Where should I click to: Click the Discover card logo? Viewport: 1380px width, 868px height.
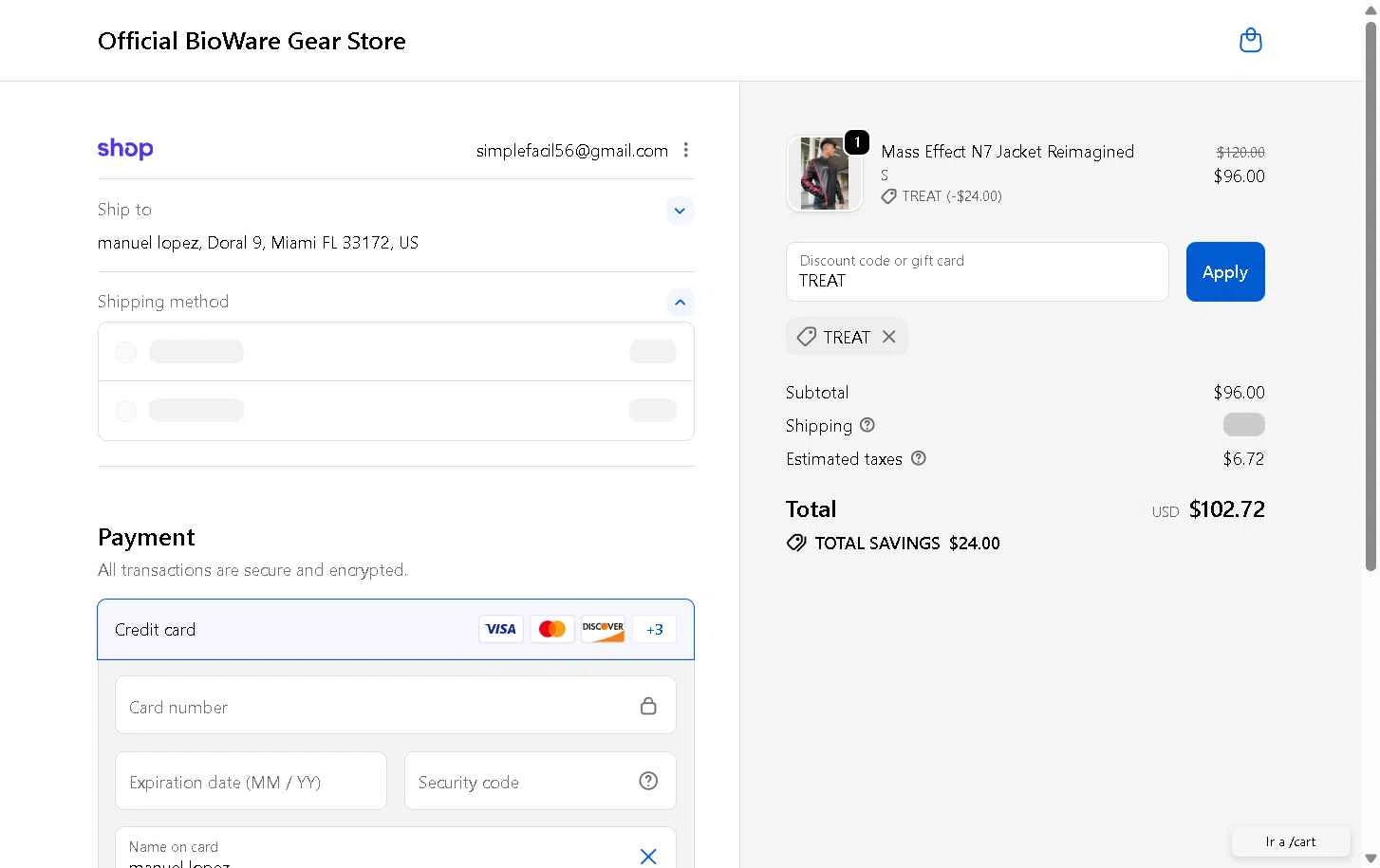(x=604, y=629)
